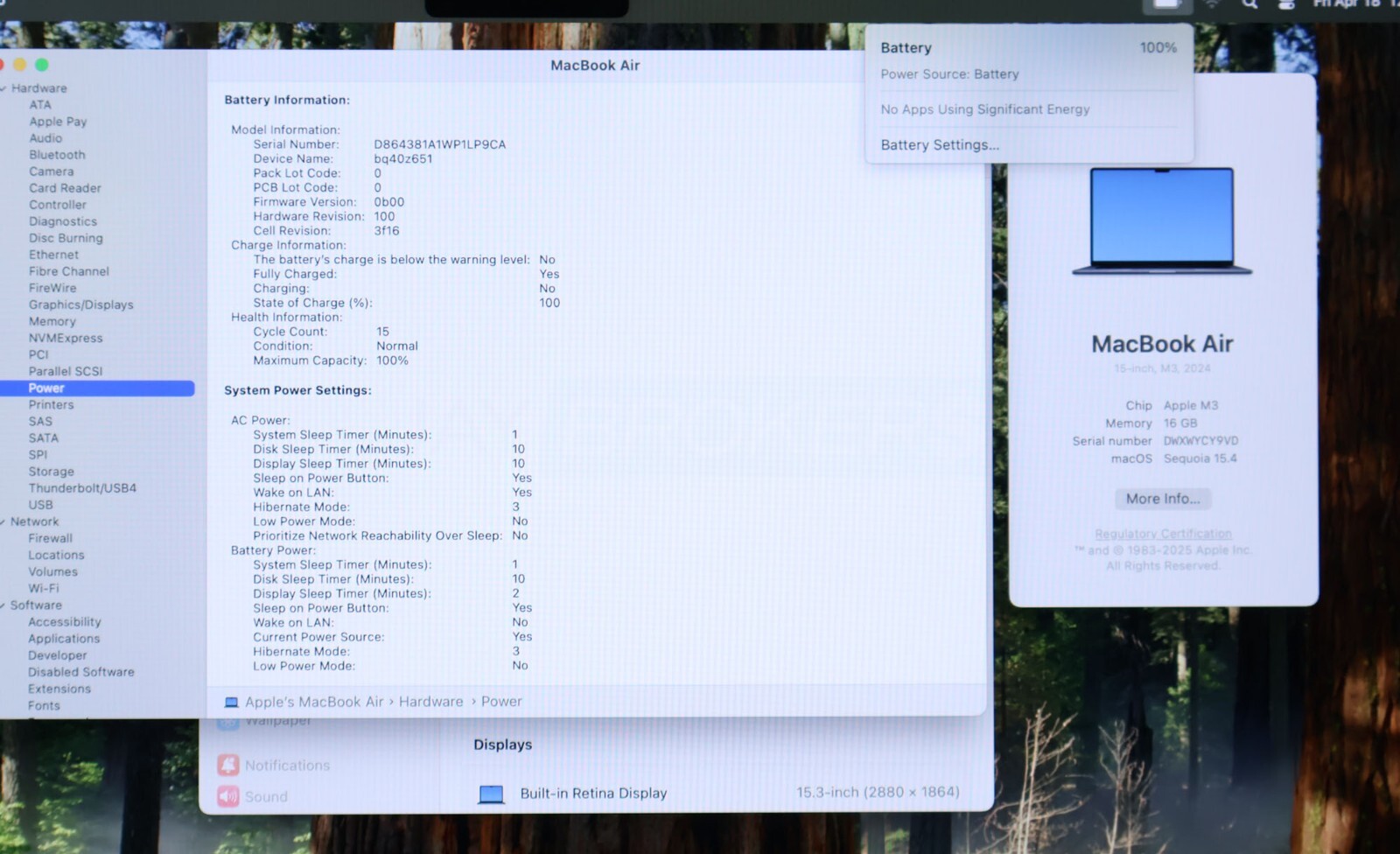Select Camera in the sidebar
Screen dimensions: 1400x854
pyautogui.click(x=52, y=171)
